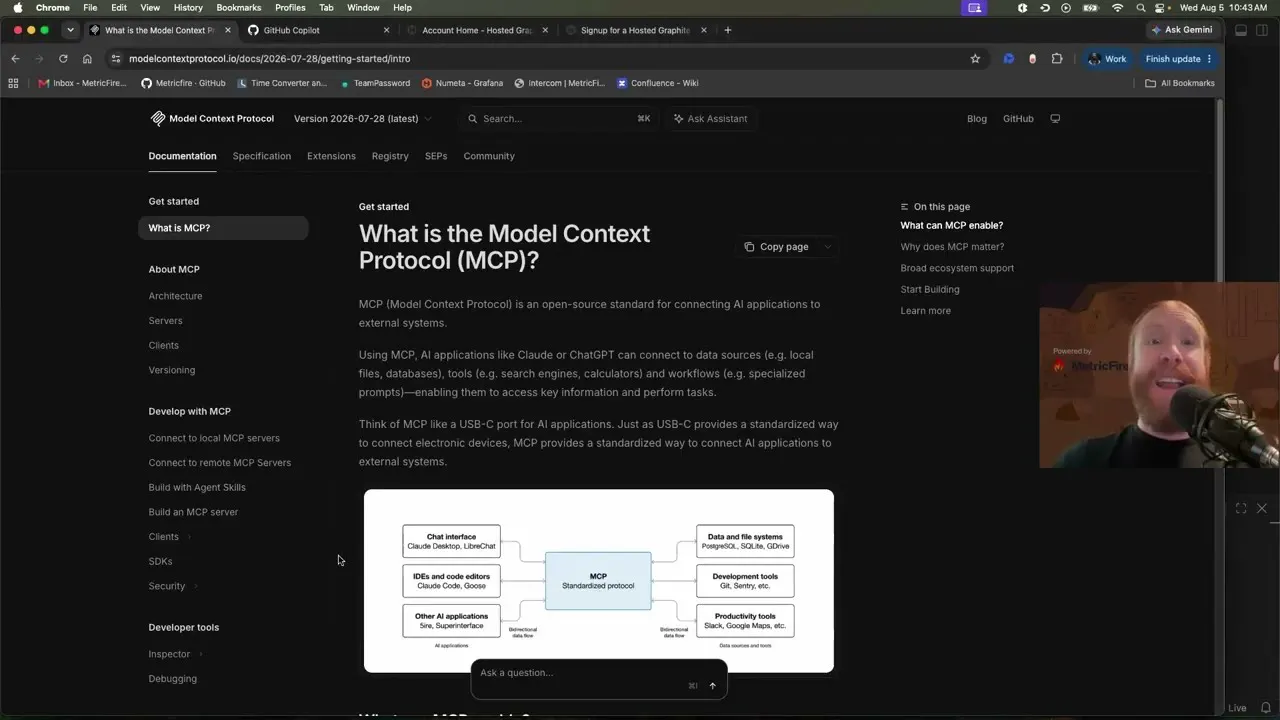
Task: Open the Architecture sidebar link
Action: coord(176,296)
